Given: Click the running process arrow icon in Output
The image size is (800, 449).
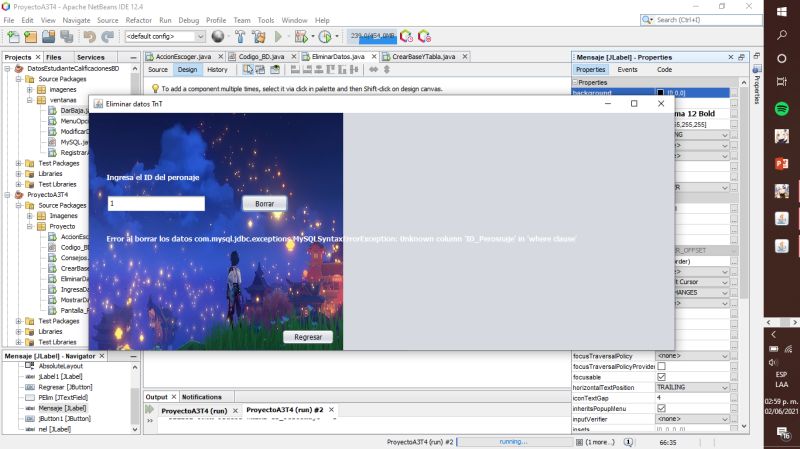Looking at the screenshot, I should (x=149, y=409).
